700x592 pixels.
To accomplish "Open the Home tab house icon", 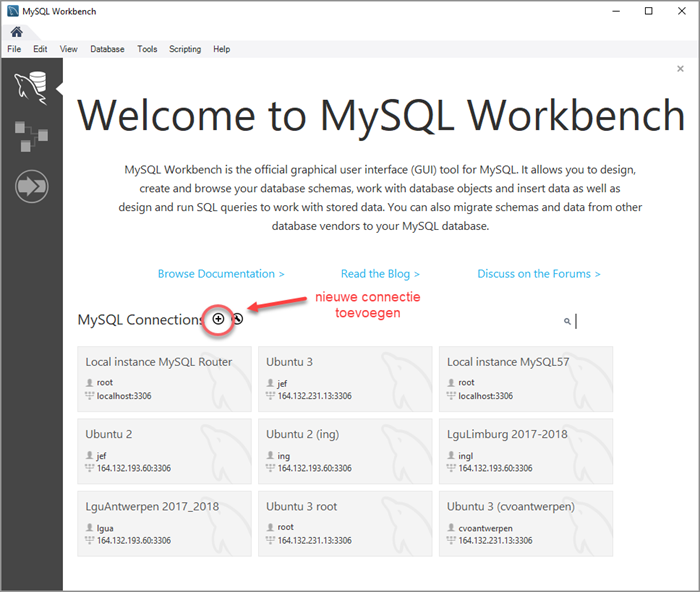I will (17, 32).
